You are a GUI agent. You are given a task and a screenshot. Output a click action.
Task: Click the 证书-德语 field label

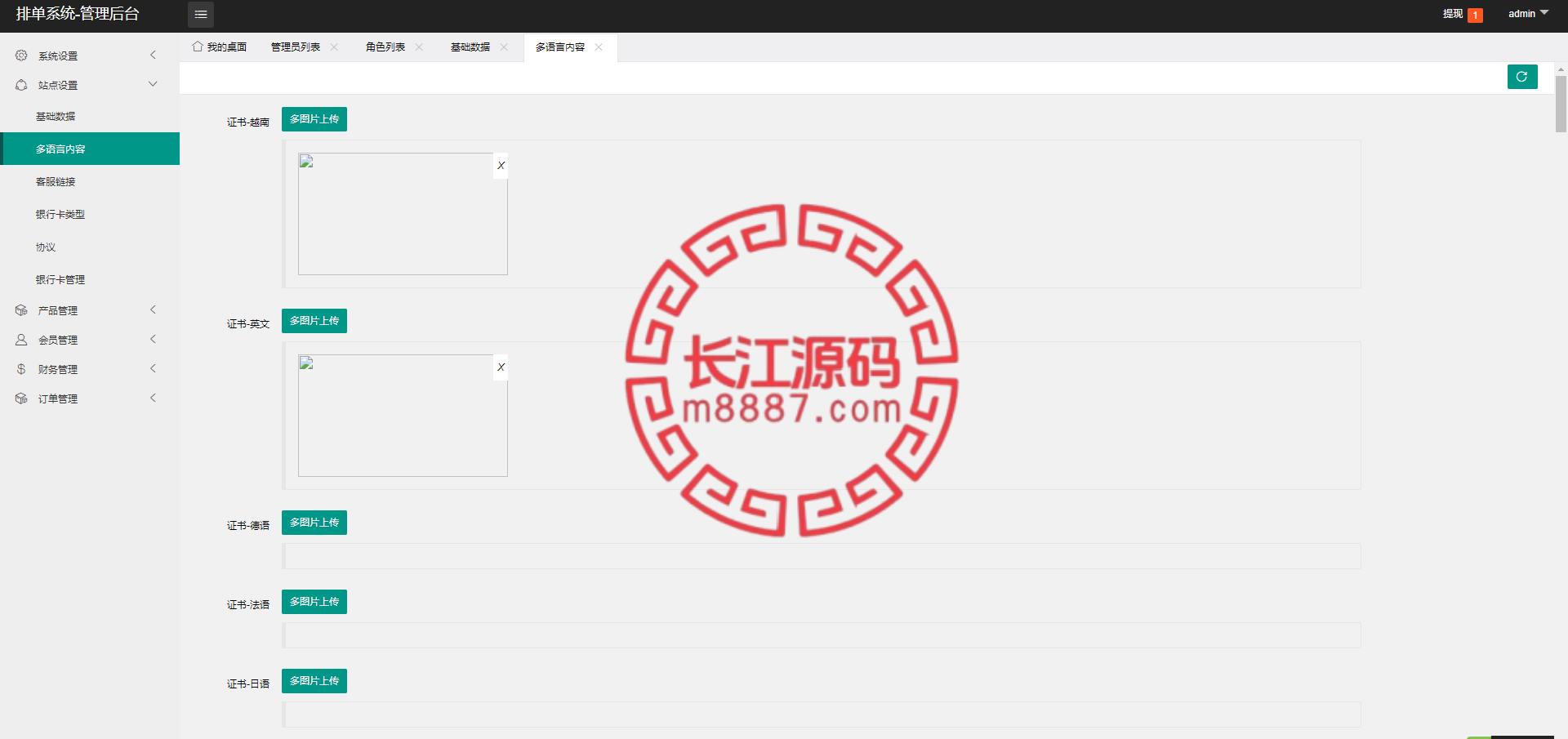pyautogui.click(x=248, y=526)
